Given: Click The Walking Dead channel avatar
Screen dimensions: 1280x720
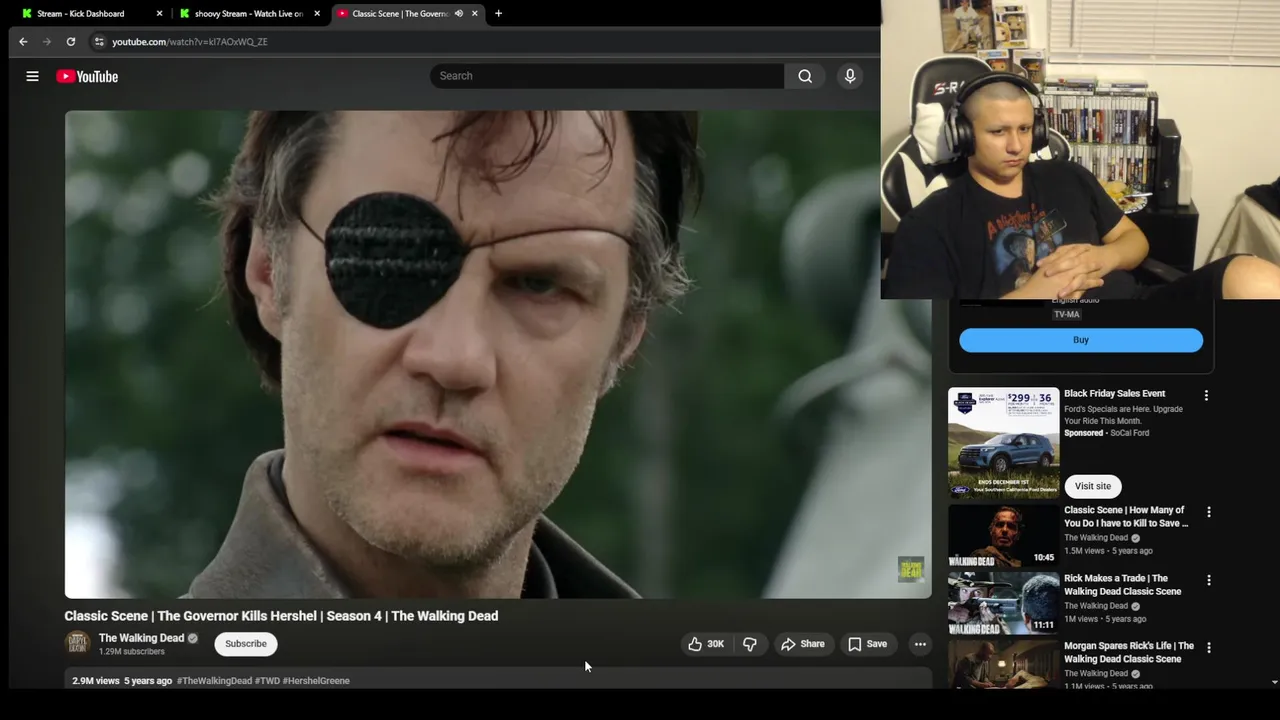Looking at the screenshot, I should pos(77,644).
